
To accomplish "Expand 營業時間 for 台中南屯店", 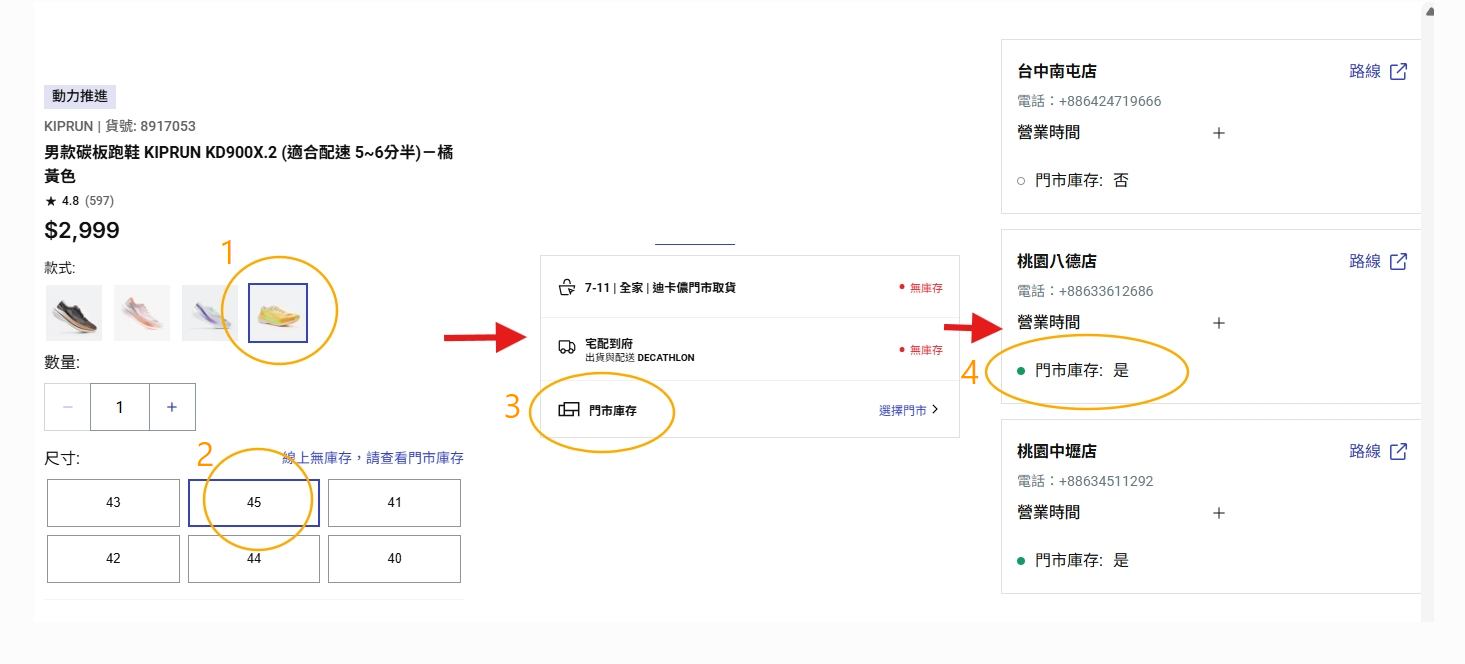I will (x=1219, y=133).
